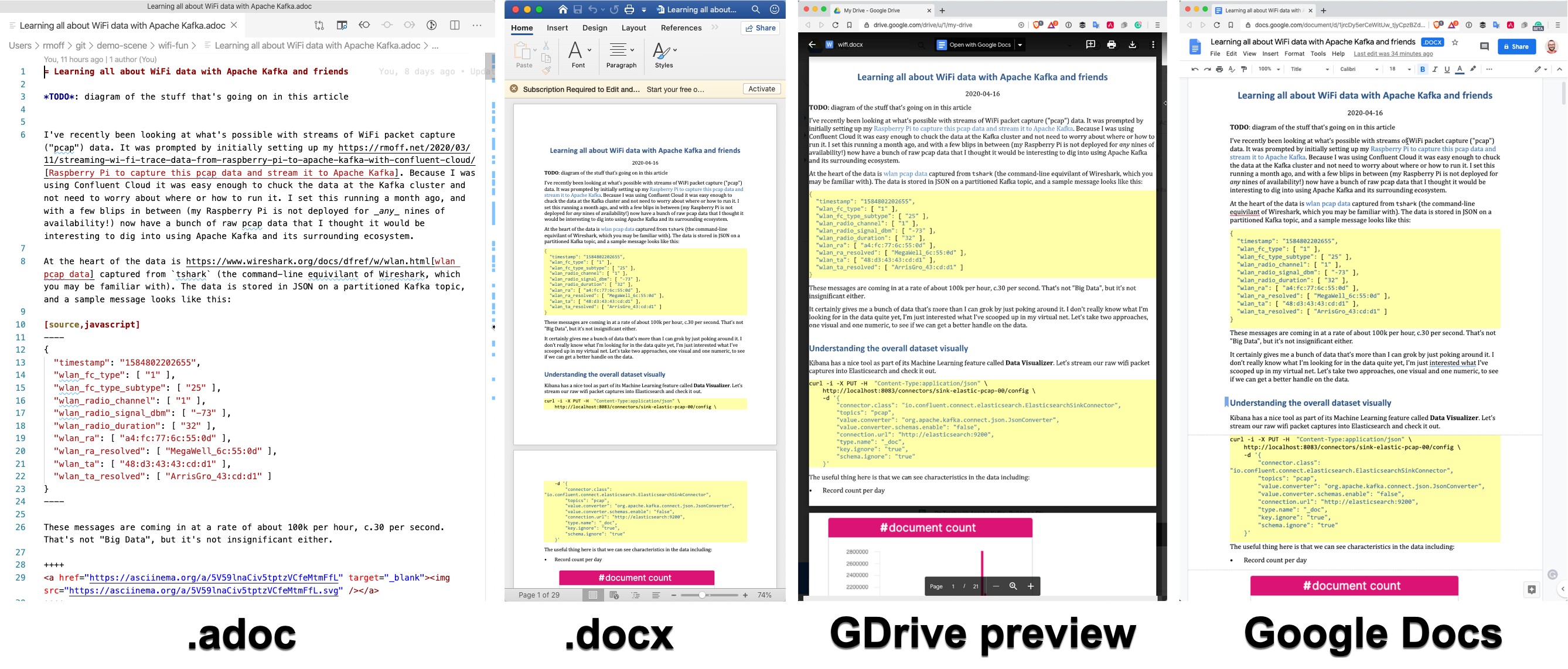The height and width of the screenshot is (669, 1568).
Task: Click the Drive address bar URL
Action: point(922,26)
